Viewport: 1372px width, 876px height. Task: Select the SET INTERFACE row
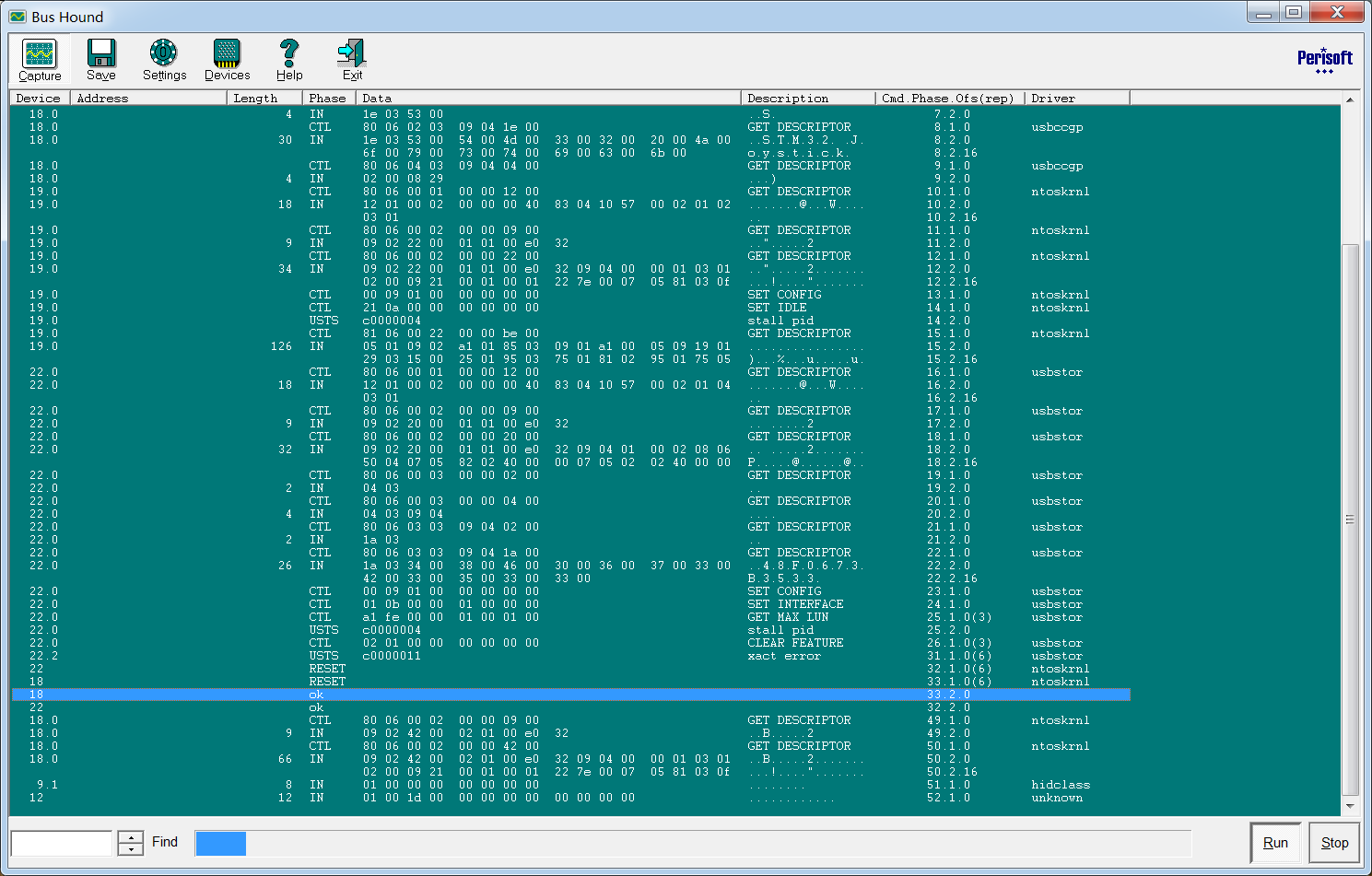[x=570, y=604]
